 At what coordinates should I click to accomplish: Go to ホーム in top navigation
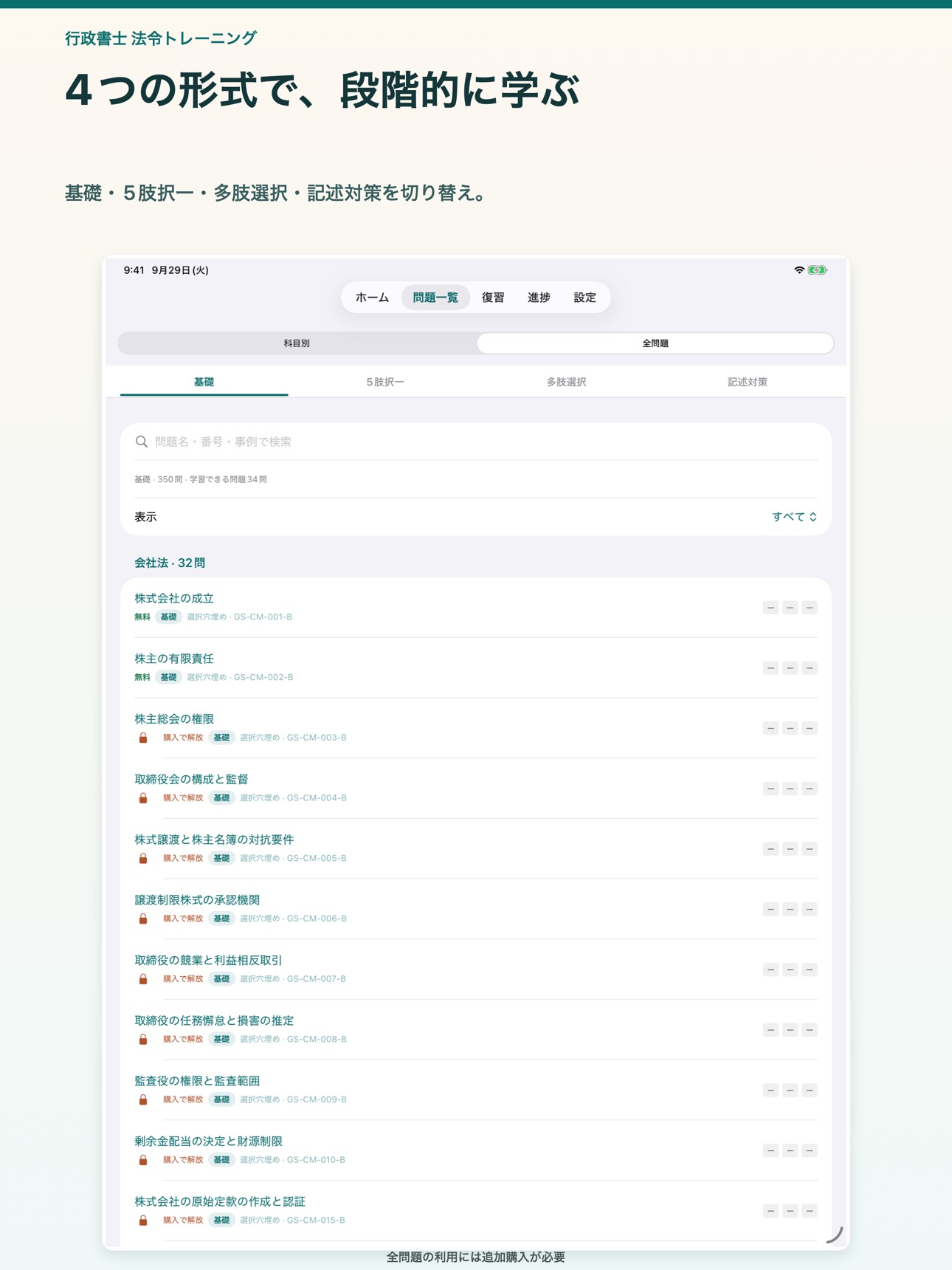tap(372, 298)
